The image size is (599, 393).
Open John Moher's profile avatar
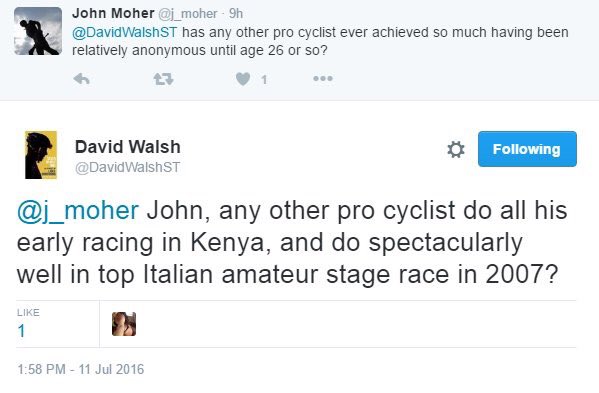(x=38, y=31)
